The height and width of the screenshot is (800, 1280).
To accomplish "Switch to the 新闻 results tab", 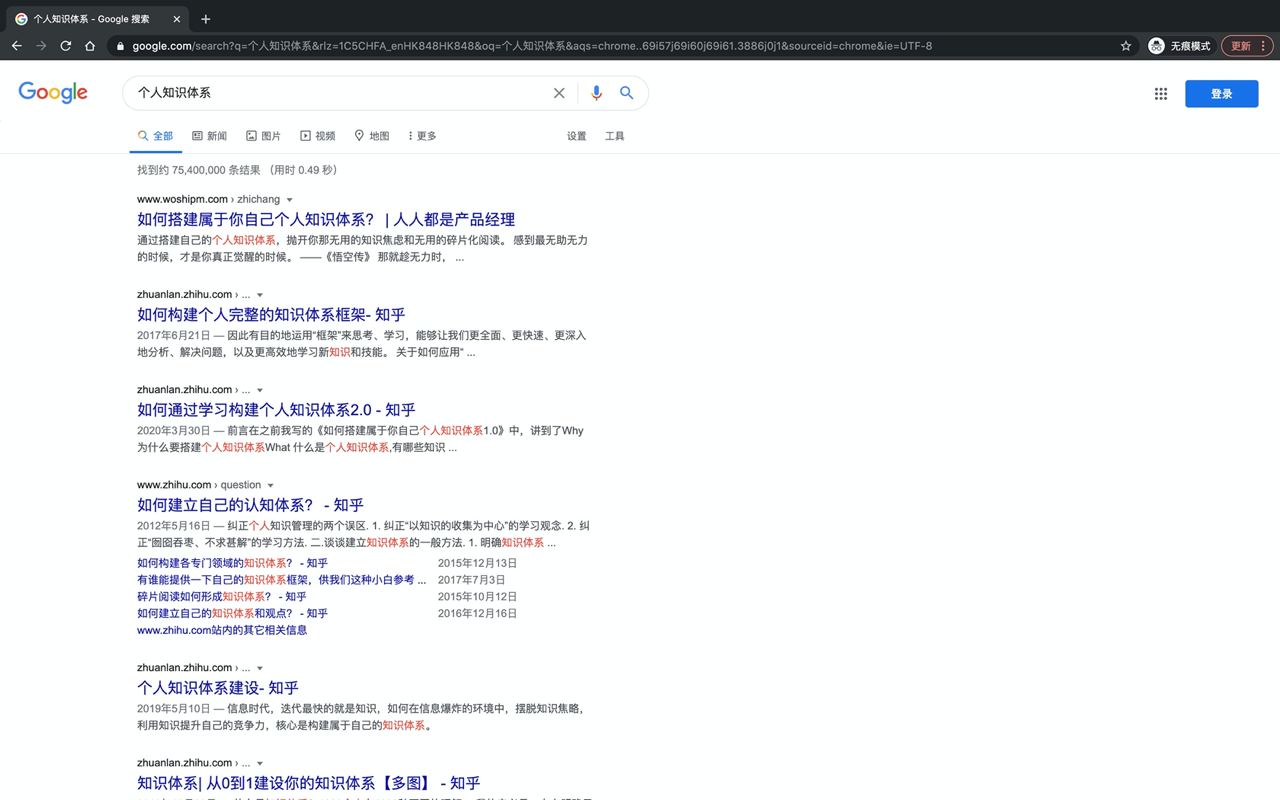I will 210,136.
